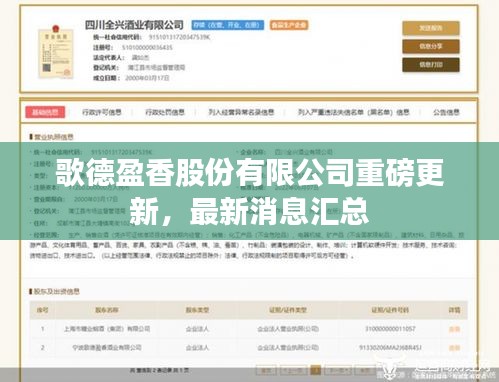The width and height of the screenshot is (499, 382).
Task: Open the business license thumbnail image
Action: (x=55, y=52)
